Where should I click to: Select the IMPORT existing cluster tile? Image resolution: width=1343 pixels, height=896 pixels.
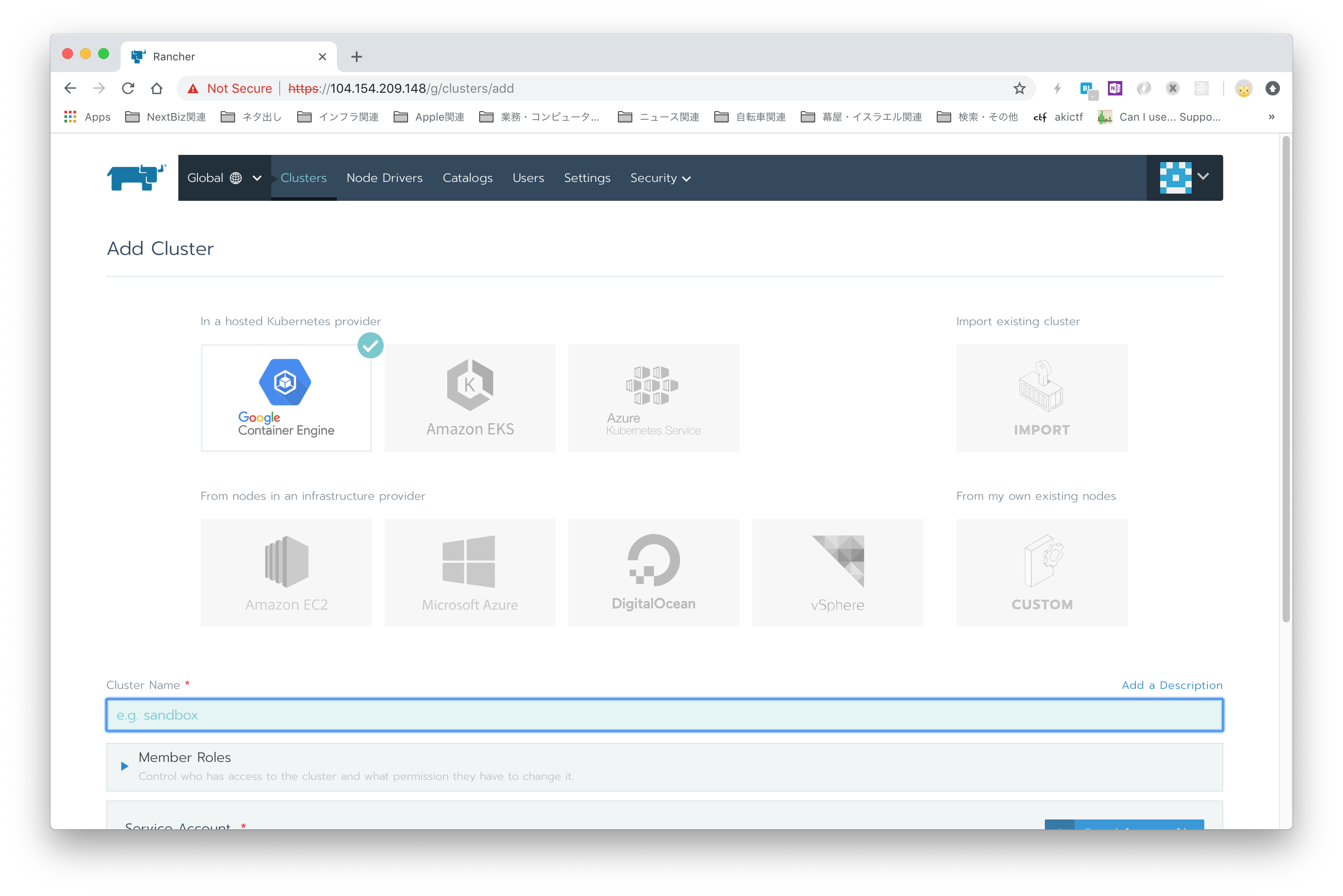point(1041,398)
